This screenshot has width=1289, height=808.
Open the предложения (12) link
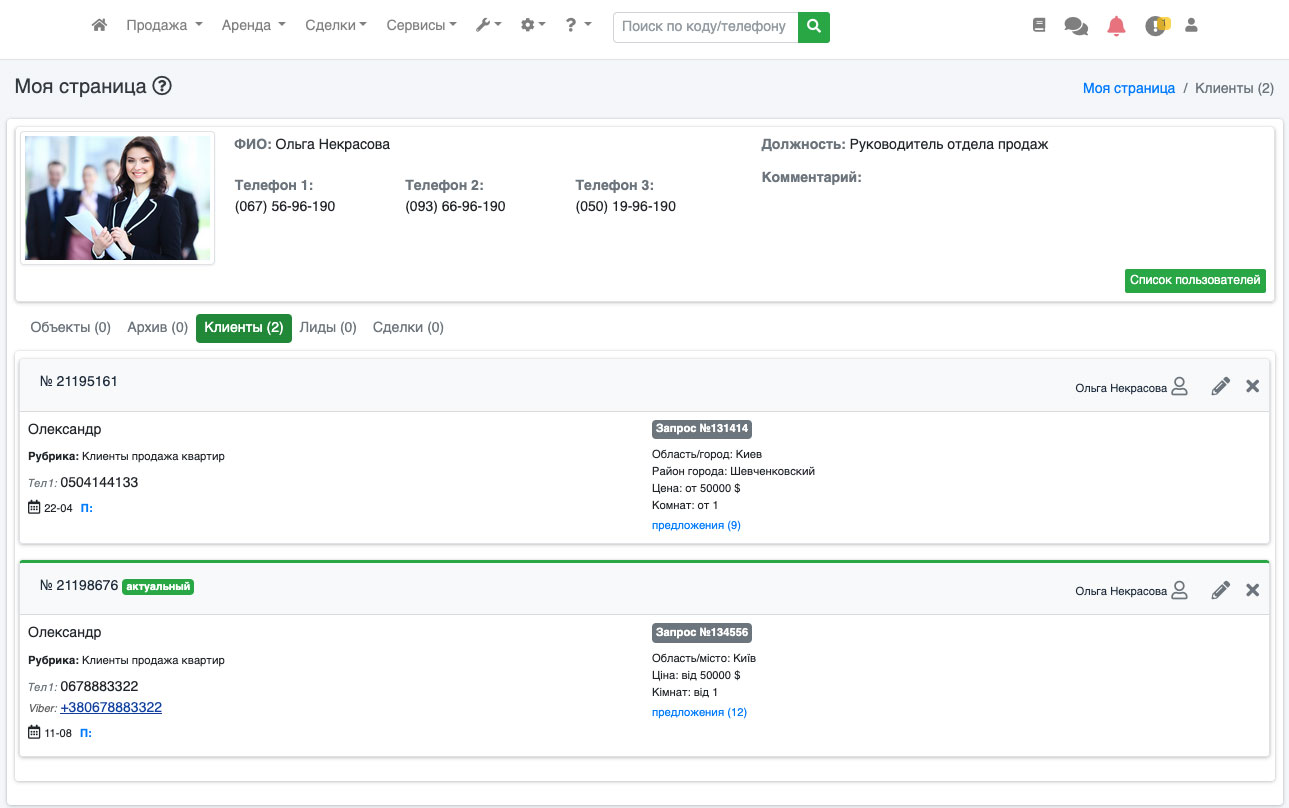[x=699, y=712]
